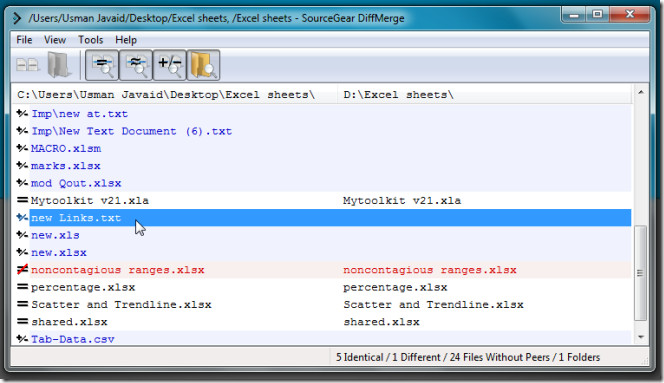Click scrollbar up arrow

pyautogui.click(x=641, y=92)
